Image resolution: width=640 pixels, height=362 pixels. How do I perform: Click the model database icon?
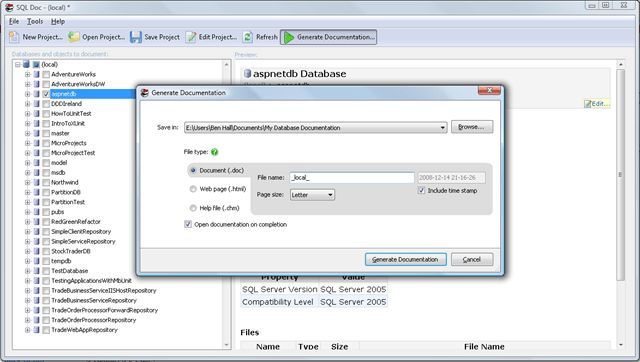(37, 162)
